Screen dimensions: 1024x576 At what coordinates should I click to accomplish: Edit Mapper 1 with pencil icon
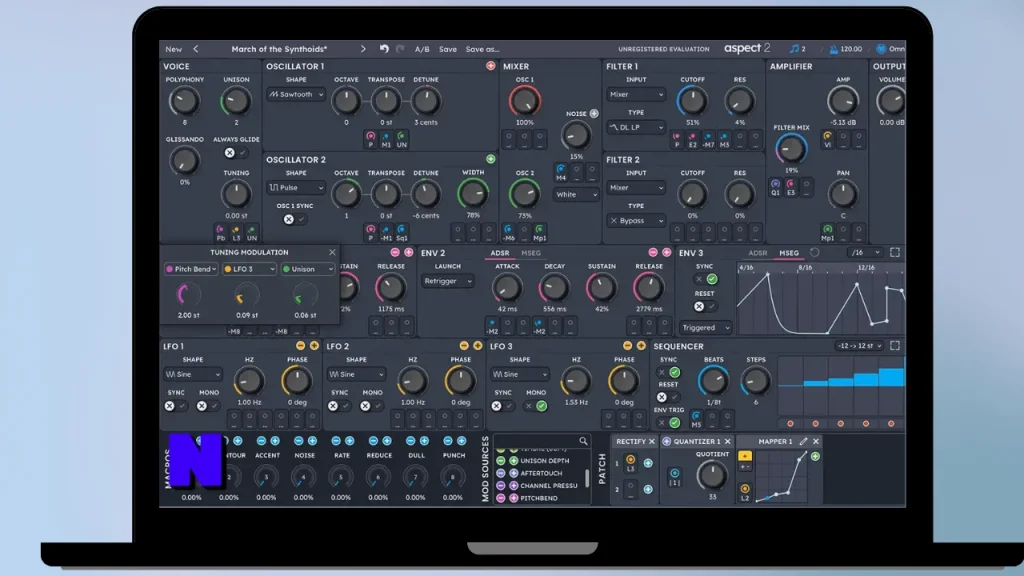[803, 441]
